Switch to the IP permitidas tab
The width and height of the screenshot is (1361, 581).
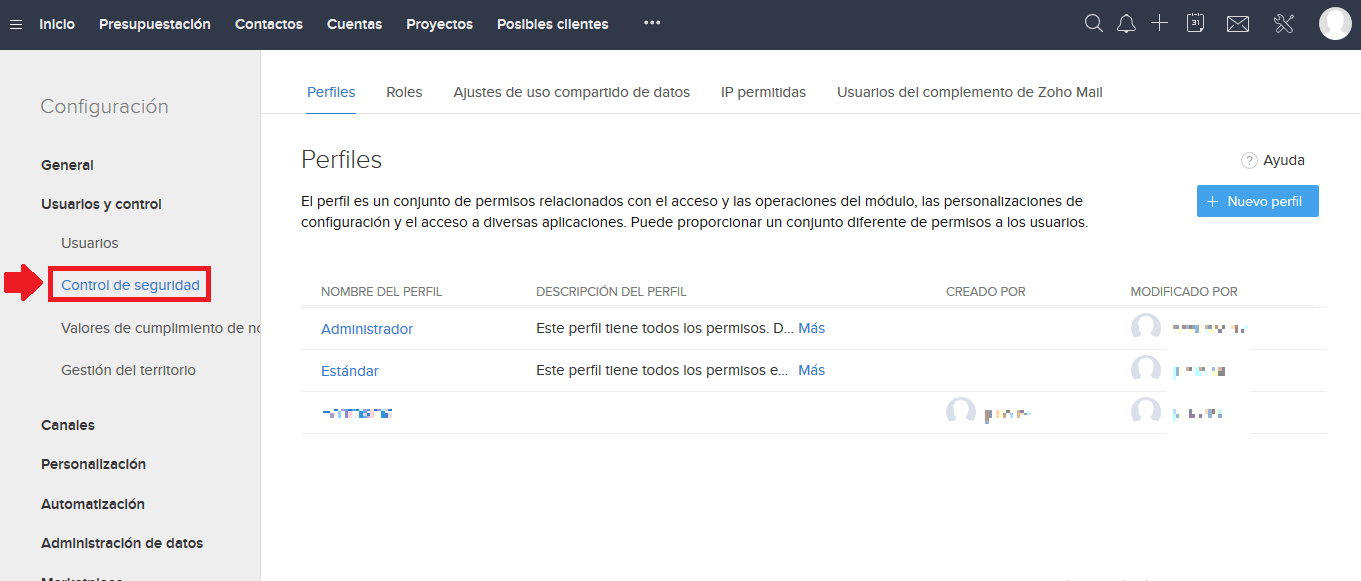coord(763,91)
